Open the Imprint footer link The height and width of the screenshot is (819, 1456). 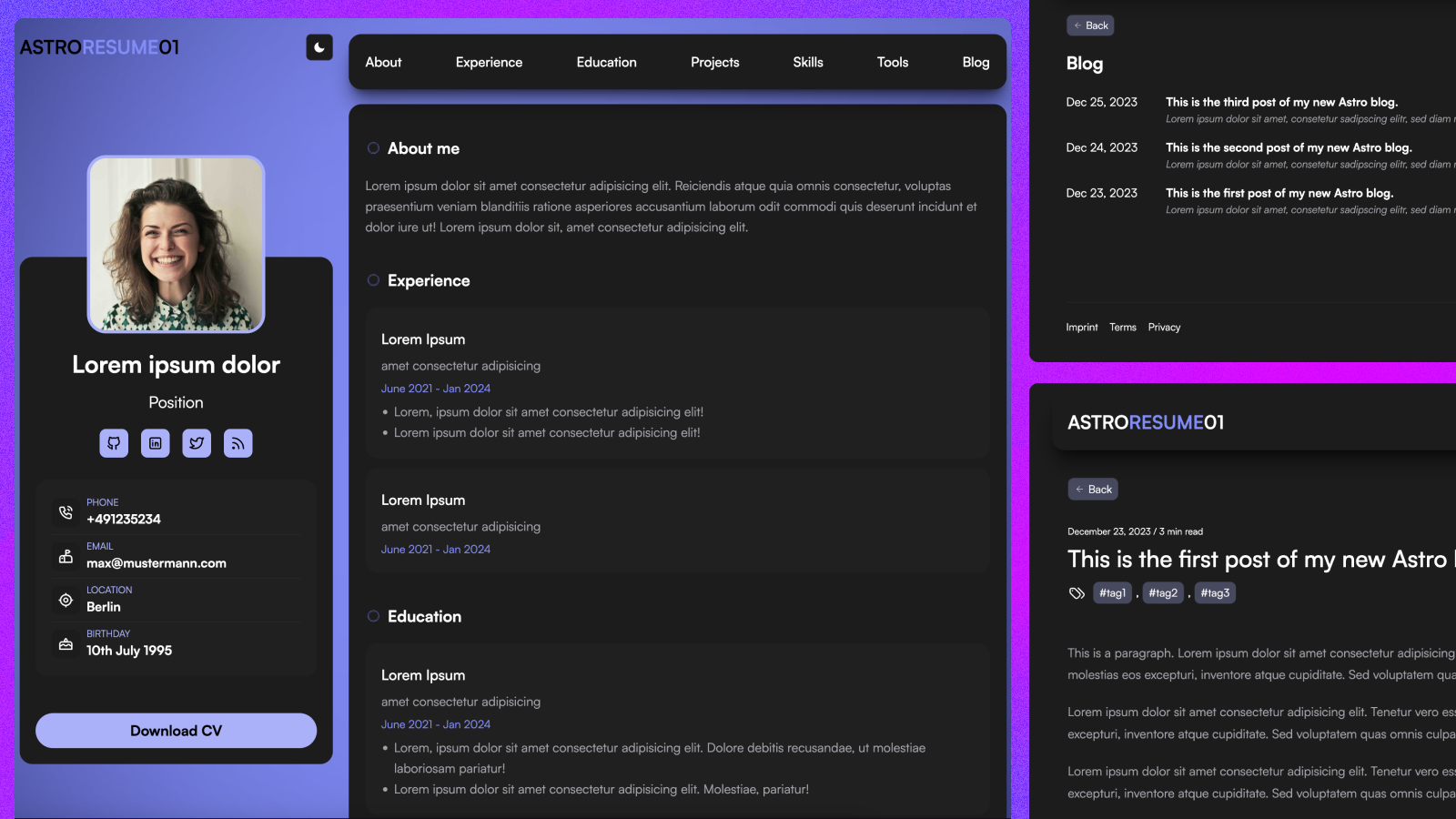tap(1082, 327)
